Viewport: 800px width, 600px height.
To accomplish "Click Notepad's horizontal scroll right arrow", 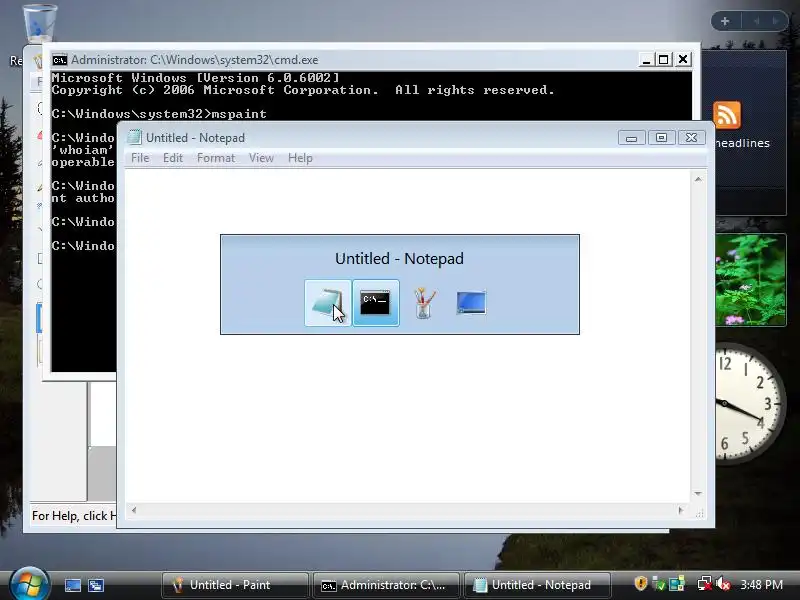I will (x=681, y=510).
